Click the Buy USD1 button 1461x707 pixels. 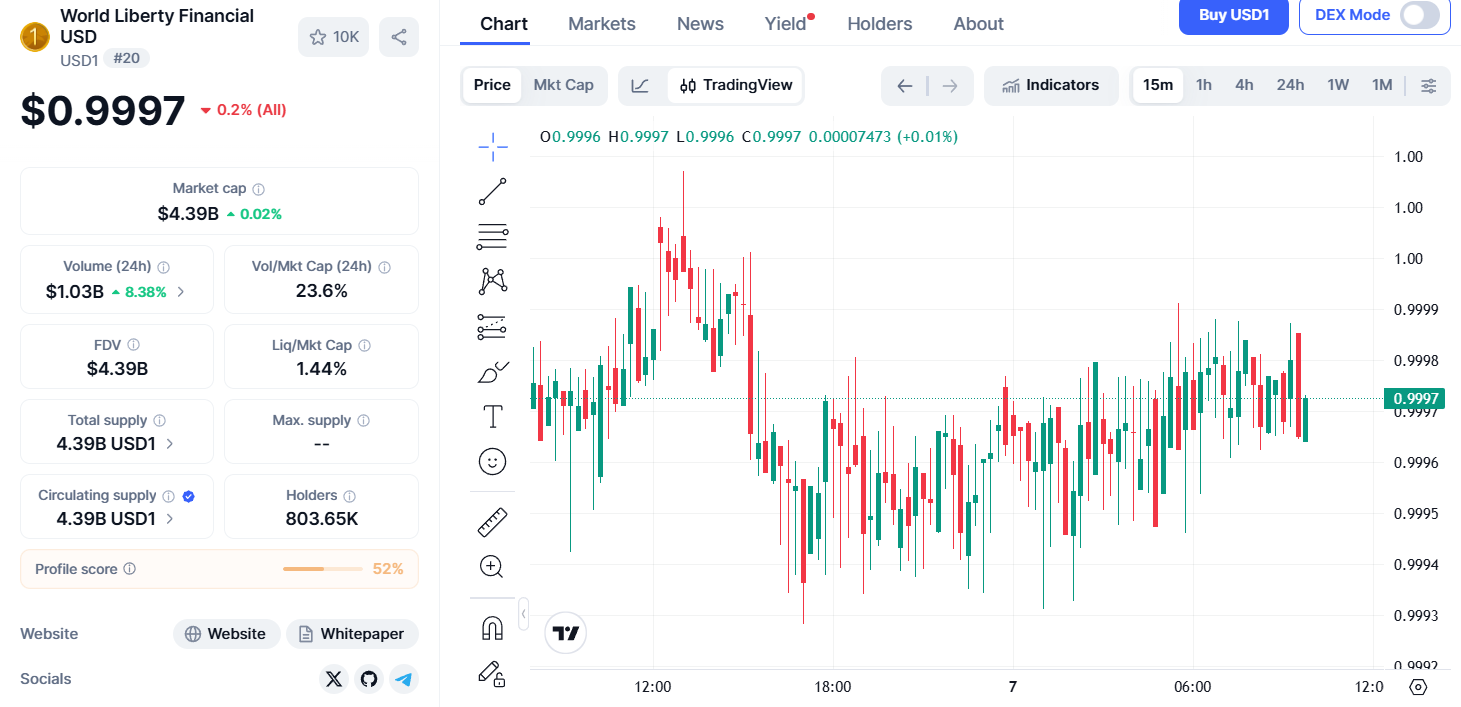click(1234, 15)
